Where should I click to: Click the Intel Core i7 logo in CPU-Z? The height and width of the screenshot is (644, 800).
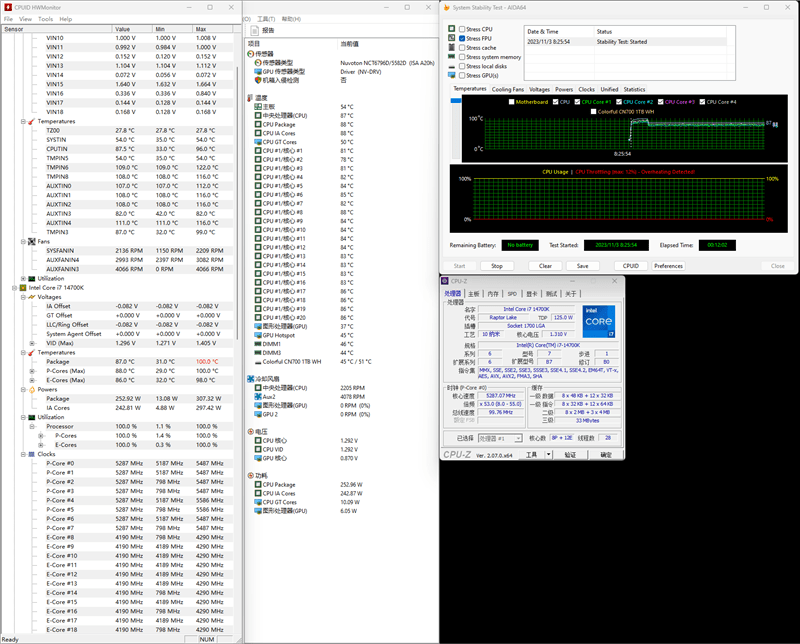(599, 321)
